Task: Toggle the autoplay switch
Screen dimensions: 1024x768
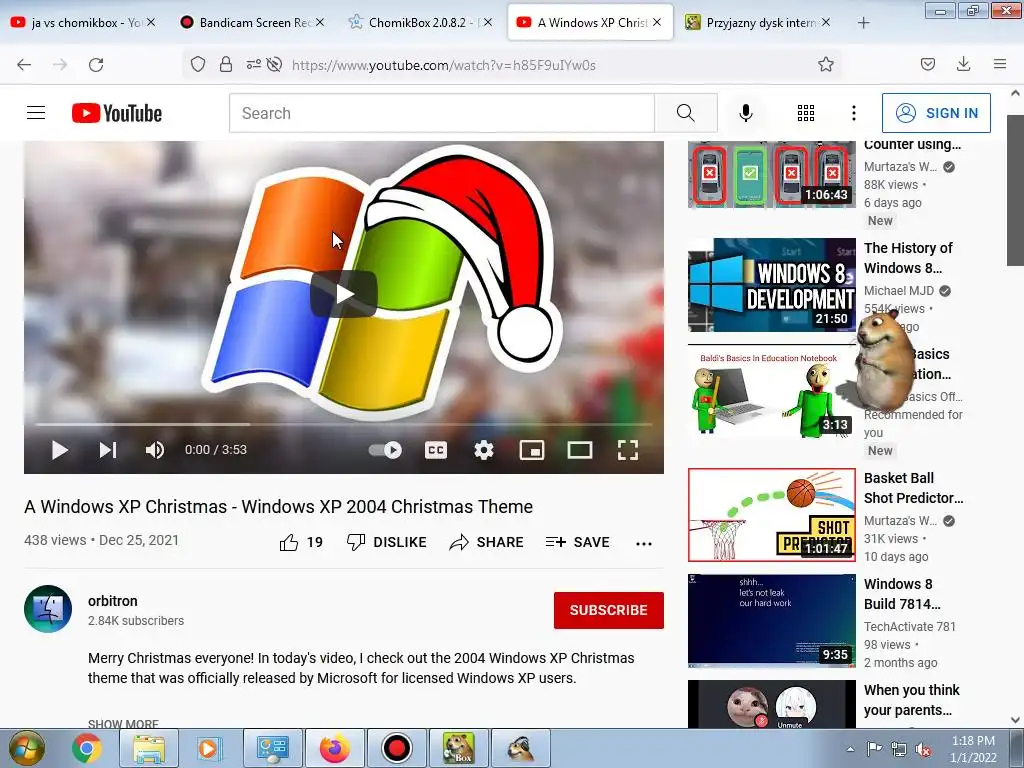Action: coord(385,450)
